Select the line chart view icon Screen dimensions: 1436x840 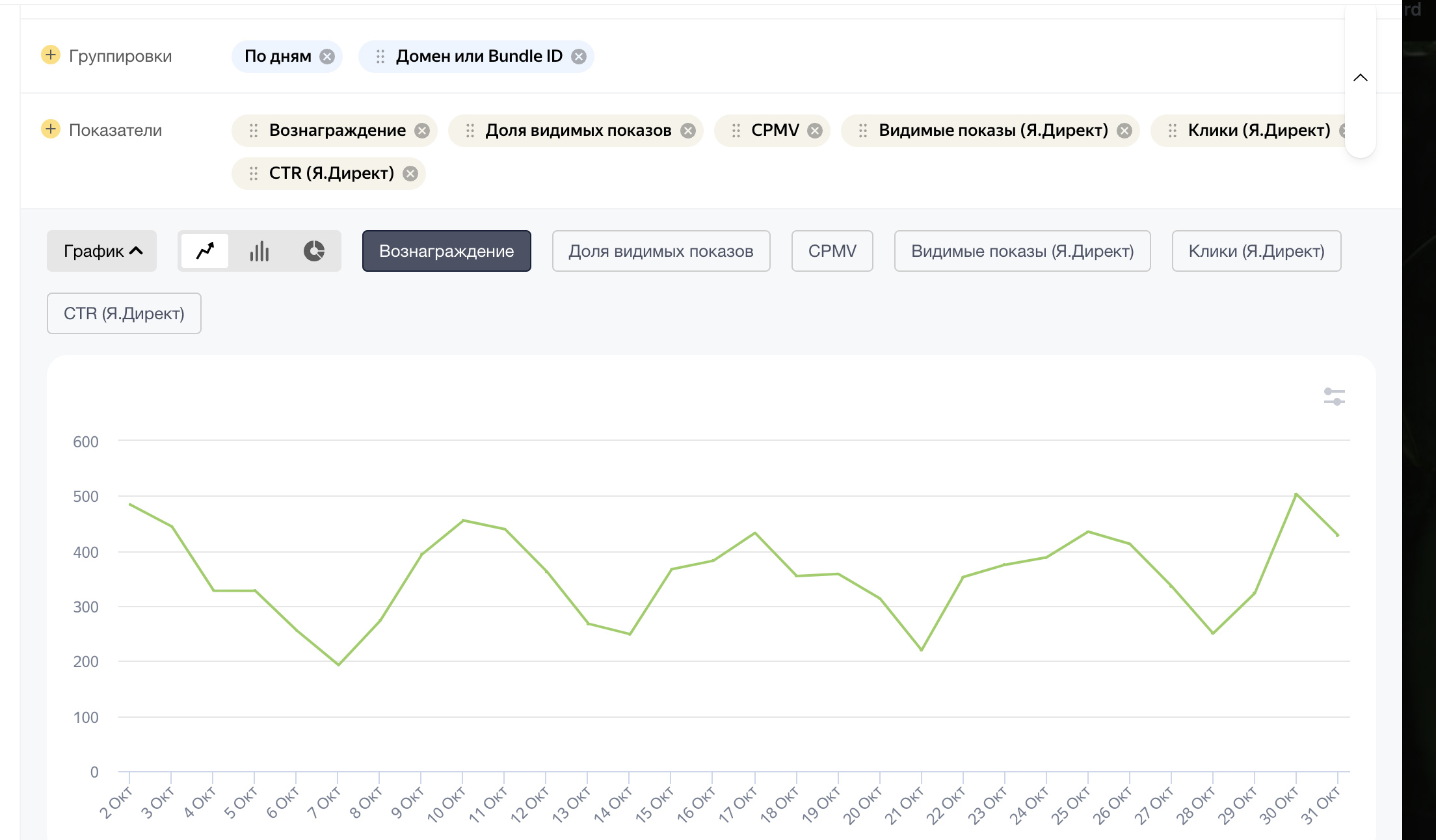(205, 251)
